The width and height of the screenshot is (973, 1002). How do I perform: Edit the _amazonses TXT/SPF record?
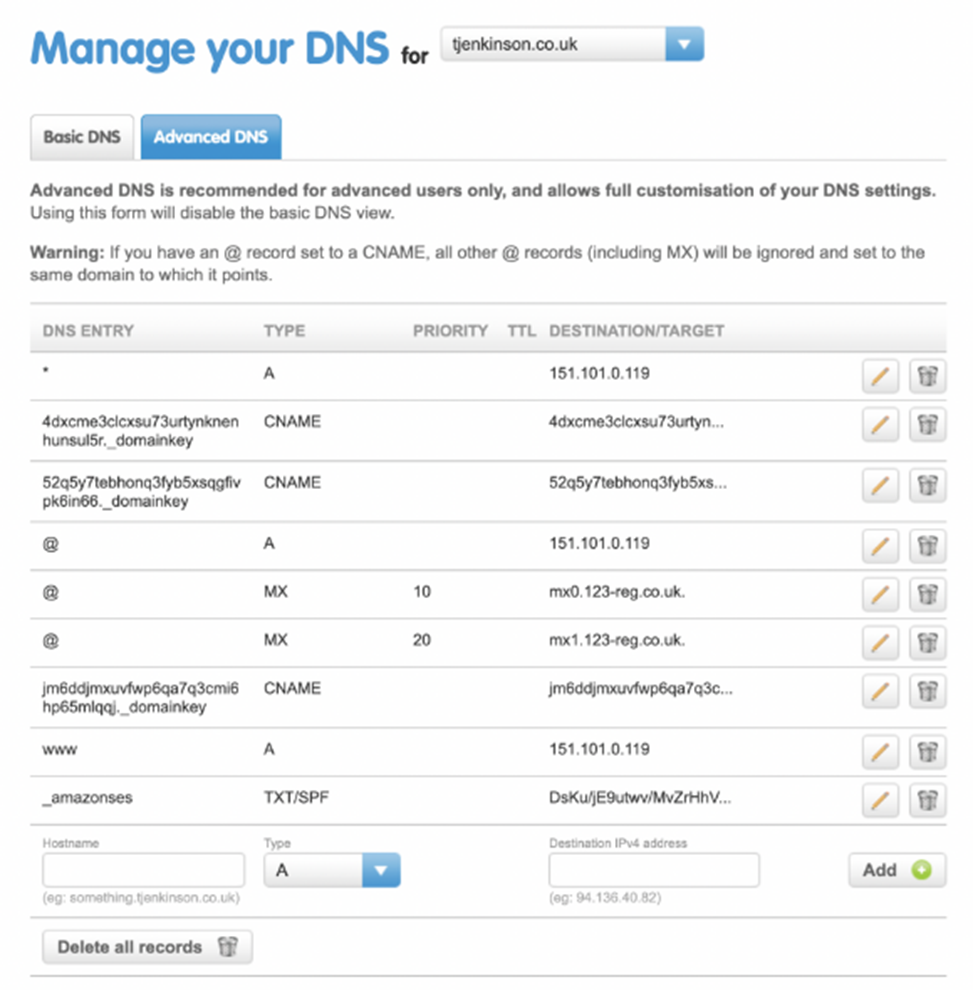point(879,799)
